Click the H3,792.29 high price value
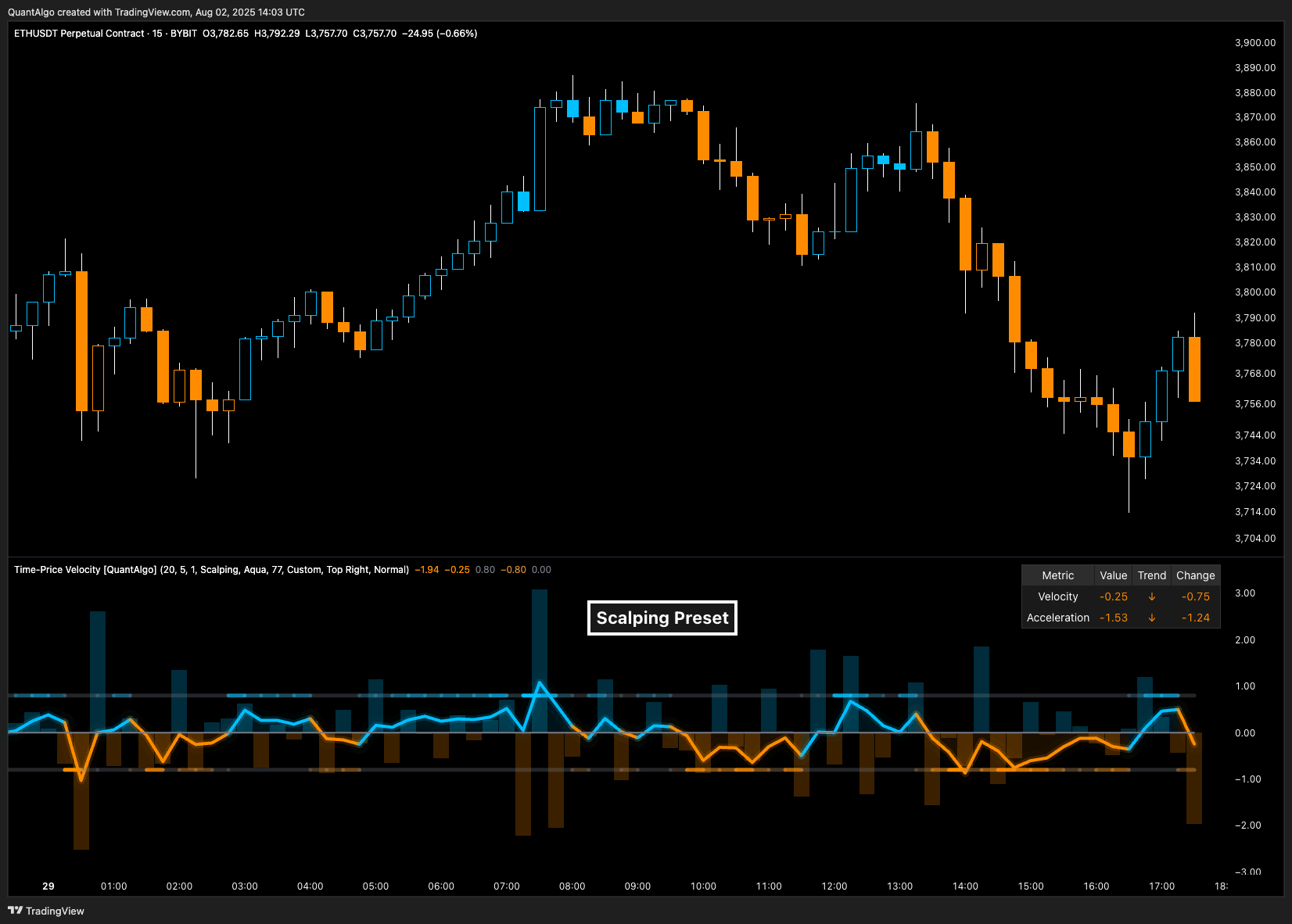This screenshot has height=924, width=1292. tap(277, 34)
